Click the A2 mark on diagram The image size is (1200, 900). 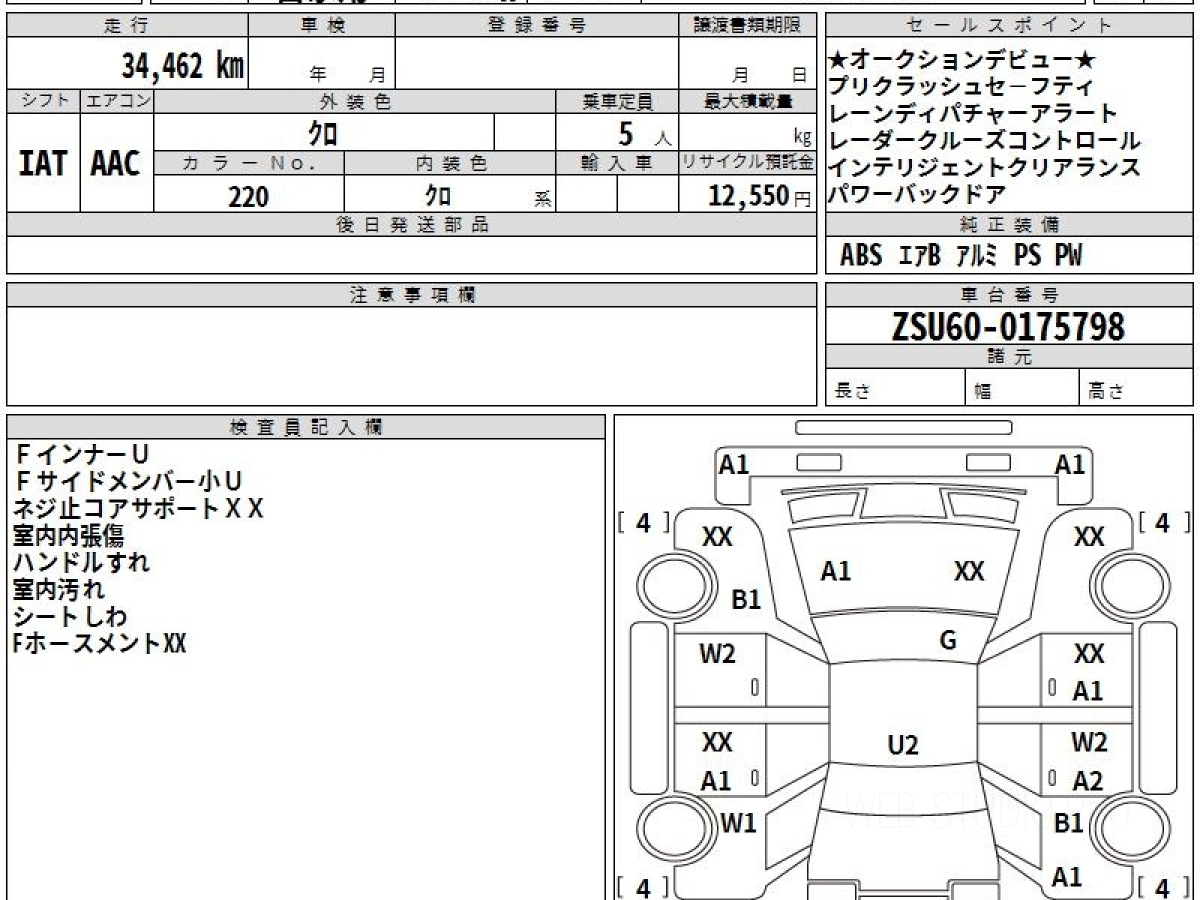pos(1088,781)
